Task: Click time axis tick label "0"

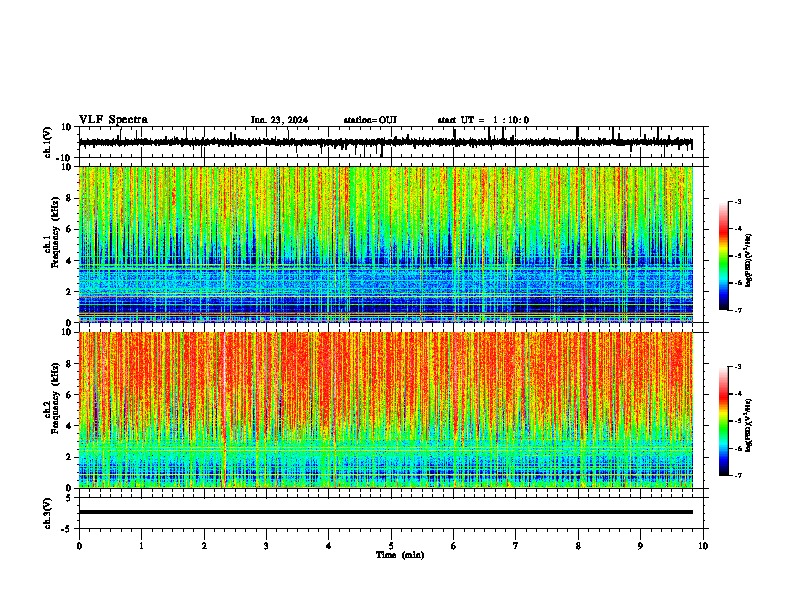Action: click(x=79, y=546)
